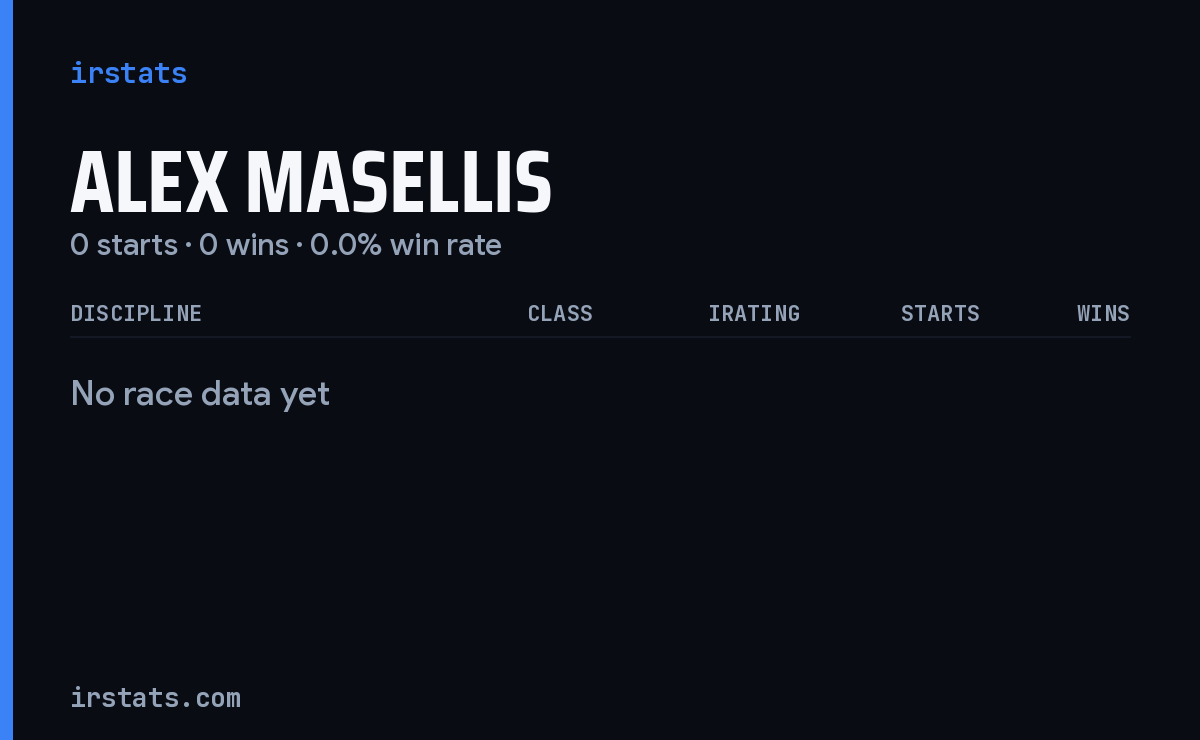The width and height of the screenshot is (1200, 740).
Task: Sort by the STARTS column header
Action: [940, 313]
